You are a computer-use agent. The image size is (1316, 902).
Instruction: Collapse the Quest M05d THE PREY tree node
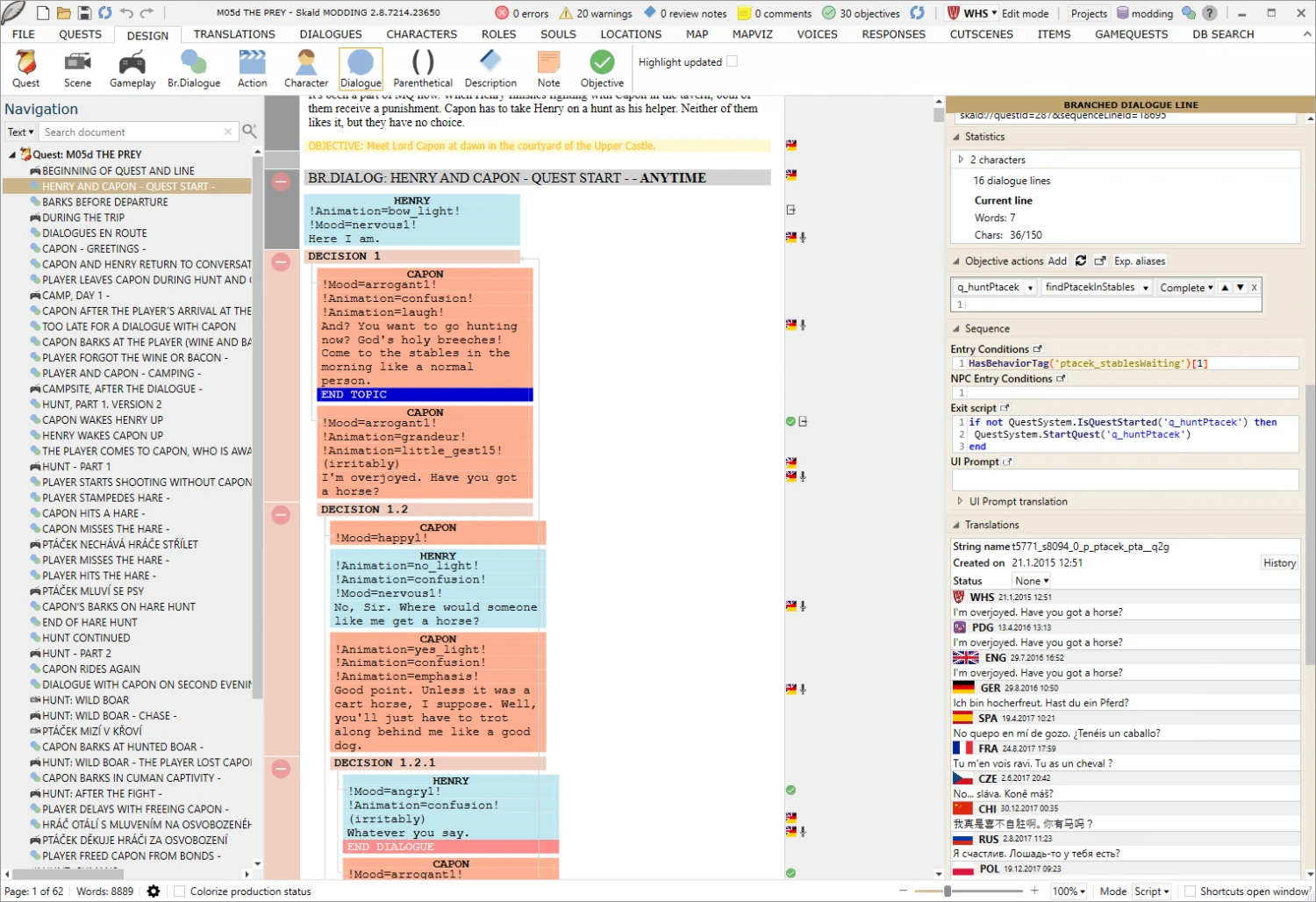pyautogui.click(x=12, y=154)
